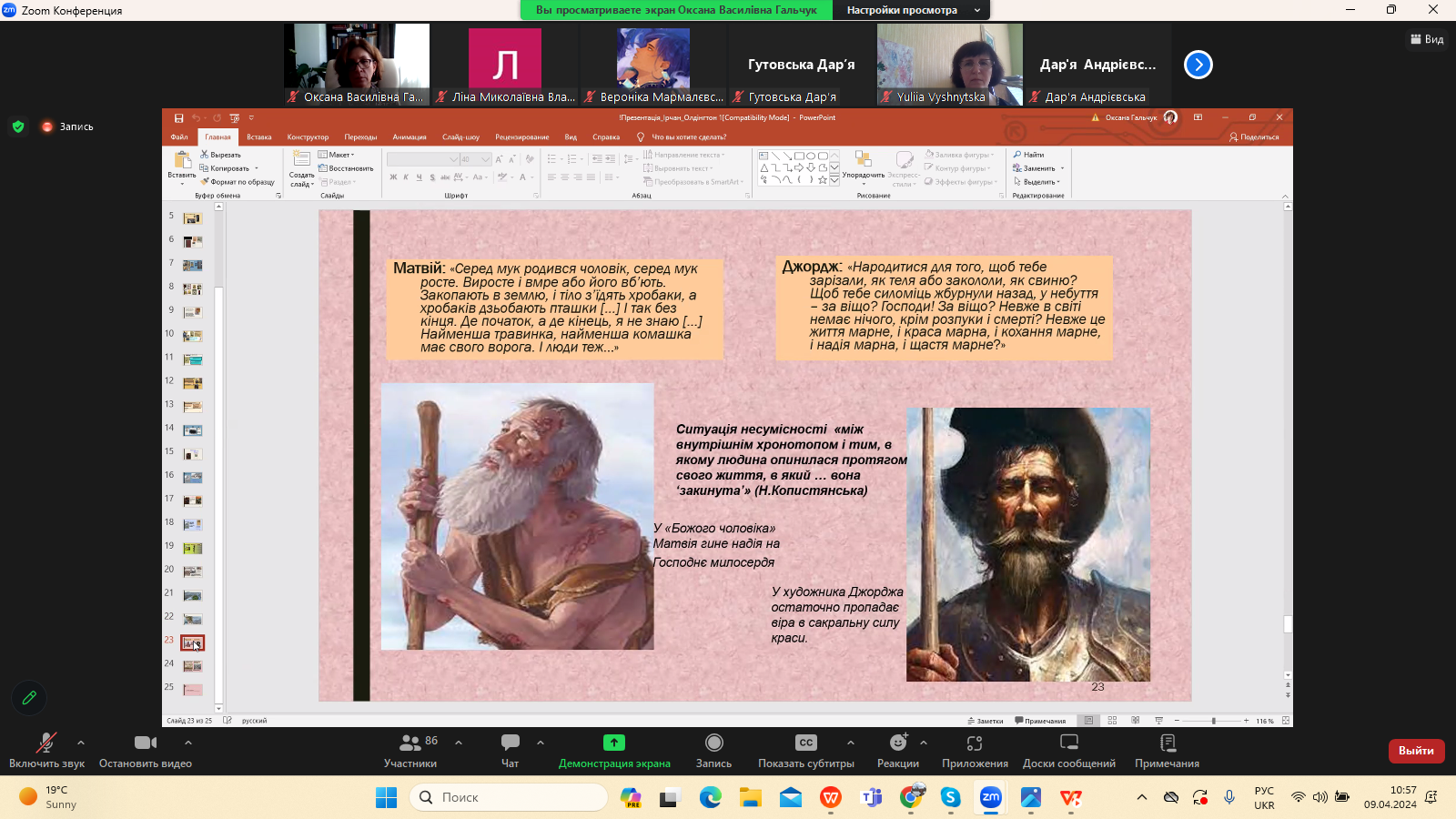Expand the arrow next to Участники
The height and width of the screenshot is (819, 1456).
click(459, 743)
